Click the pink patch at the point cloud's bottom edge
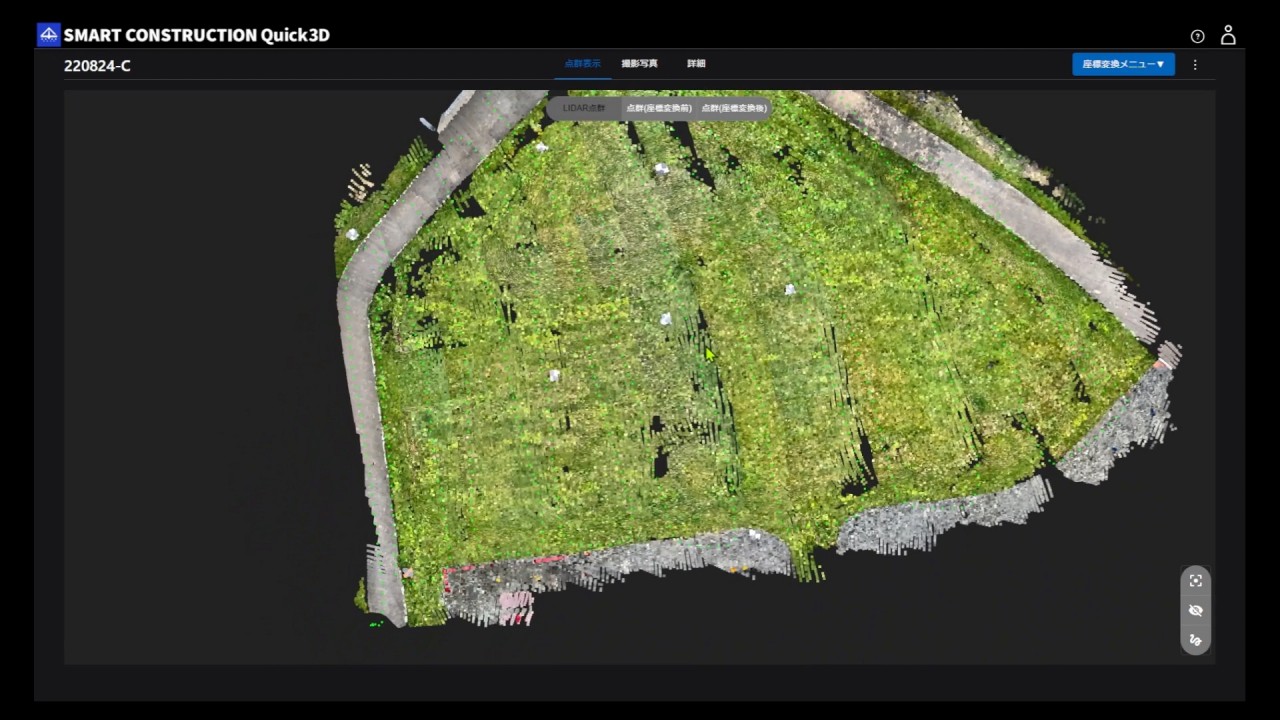1280x720 pixels. pos(514,603)
